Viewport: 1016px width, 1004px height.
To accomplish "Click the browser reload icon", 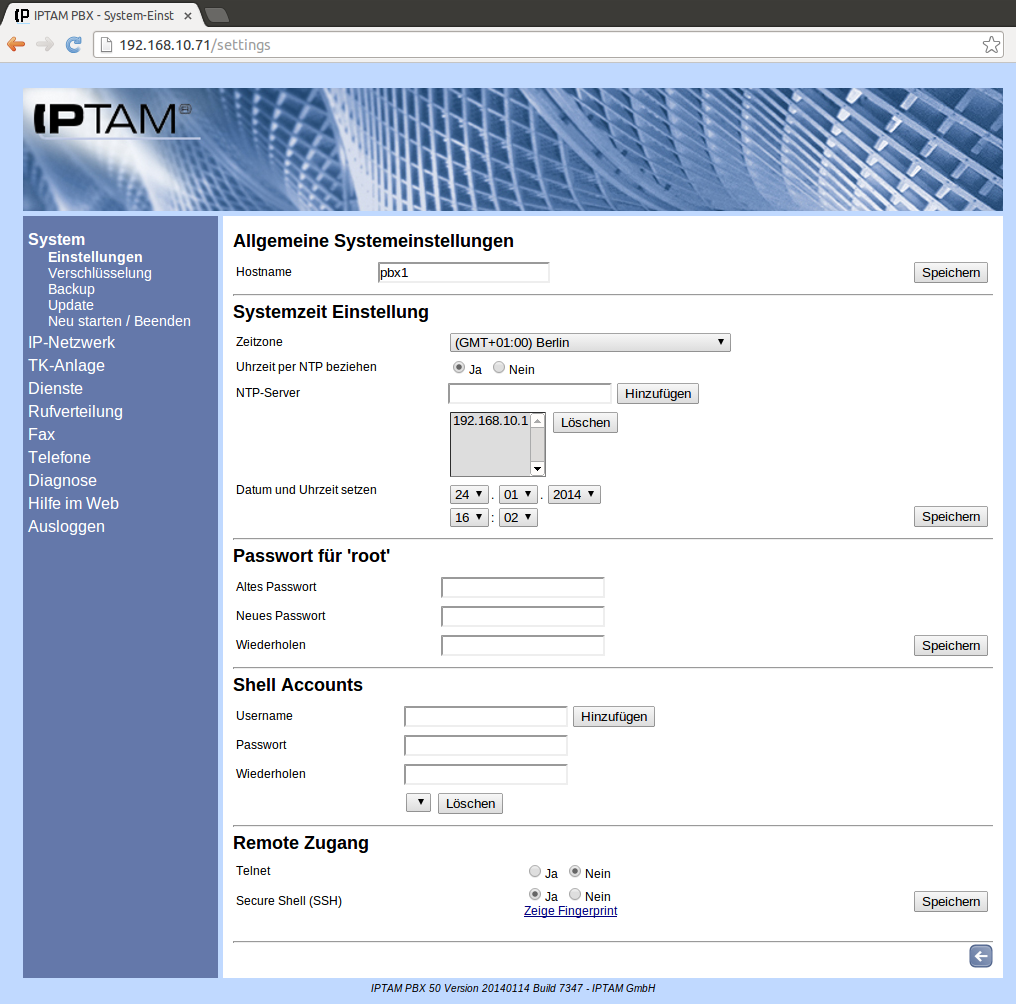I will [x=73, y=44].
